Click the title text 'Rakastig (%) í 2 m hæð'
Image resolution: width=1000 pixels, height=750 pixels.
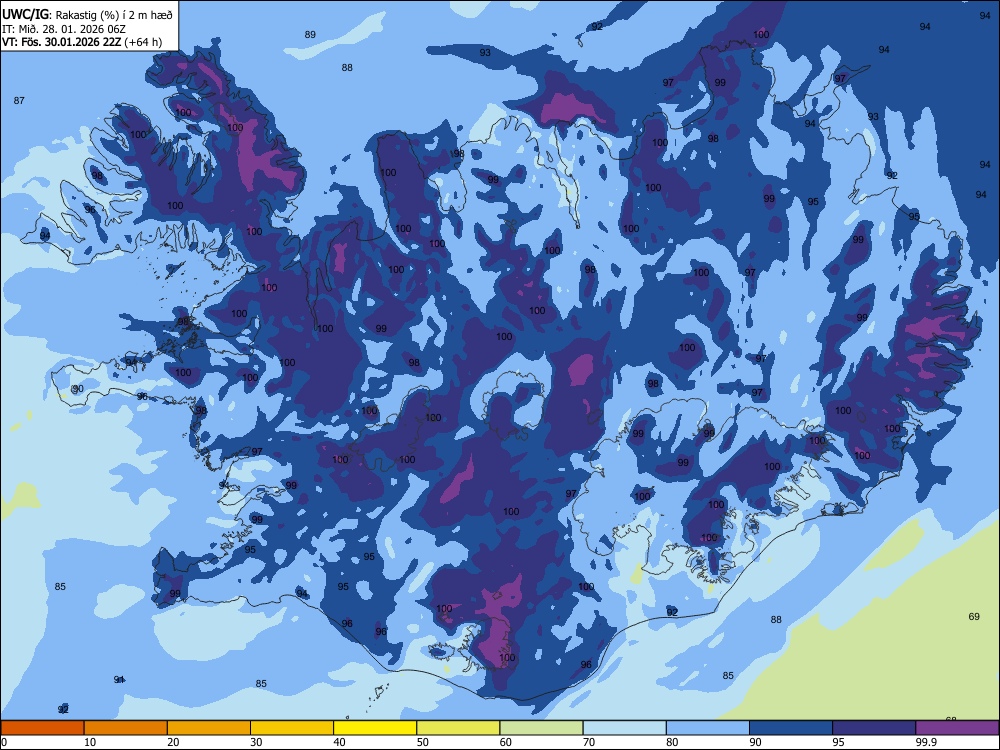[x=114, y=15]
